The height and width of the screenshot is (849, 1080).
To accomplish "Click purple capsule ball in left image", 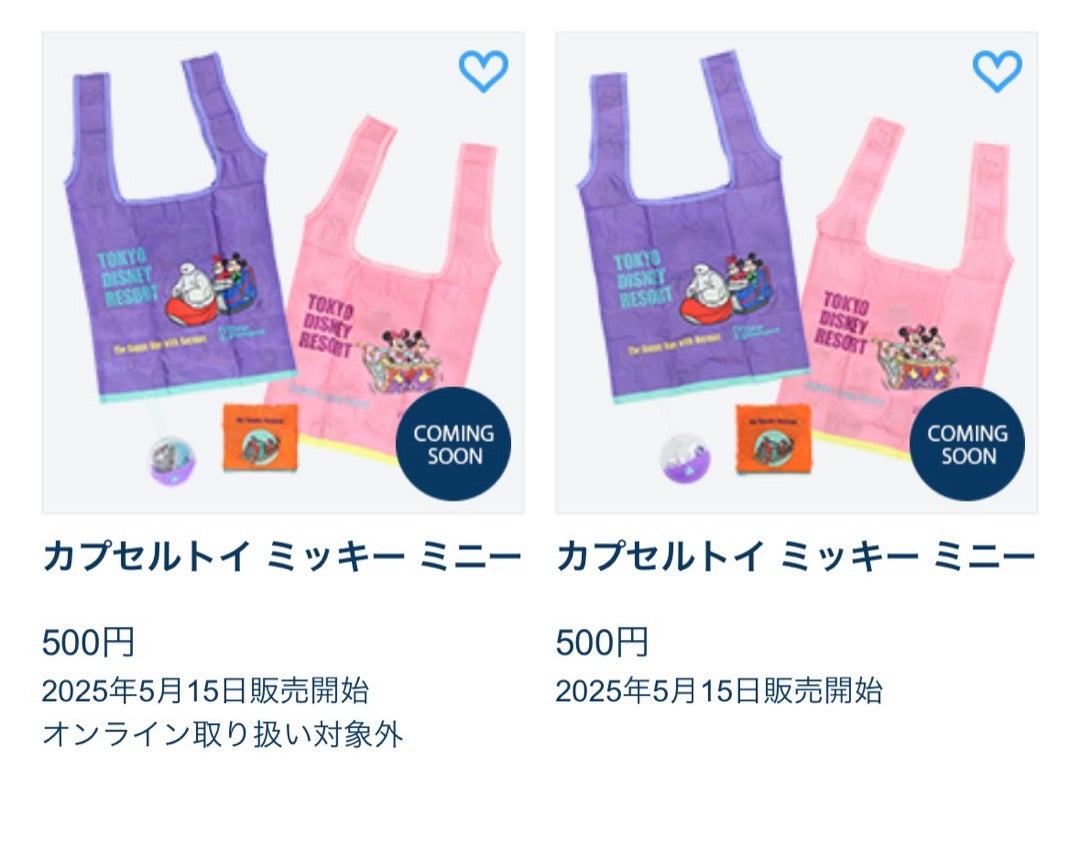I will [x=172, y=460].
